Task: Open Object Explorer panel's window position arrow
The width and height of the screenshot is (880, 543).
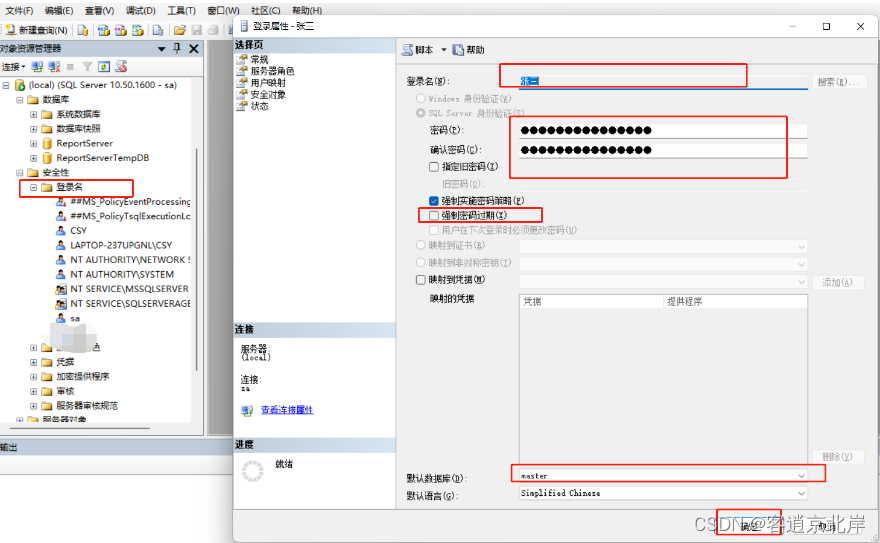Action: pyautogui.click(x=162, y=49)
